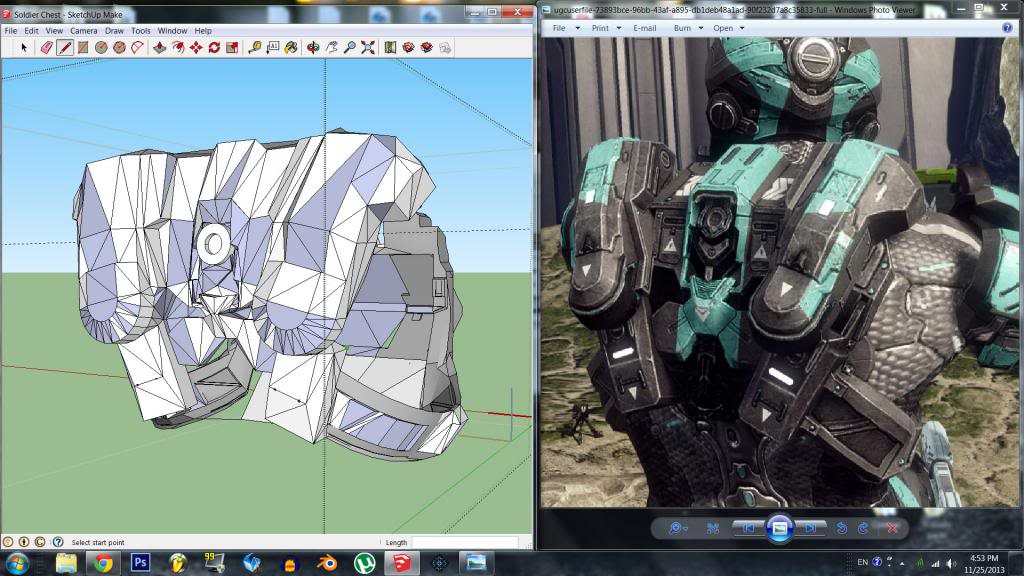Open Blender from the taskbar
The width and height of the screenshot is (1024, 576).
[x=327, y=563]
